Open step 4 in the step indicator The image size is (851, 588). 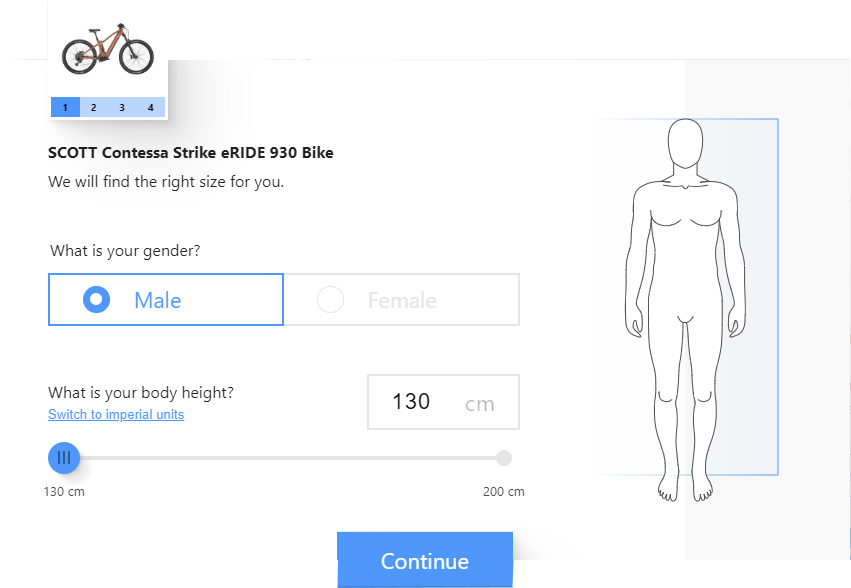(150, 108)
